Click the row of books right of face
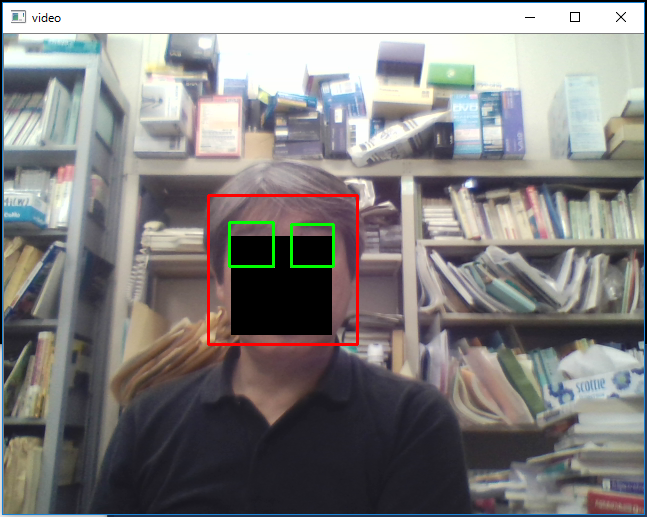 [x=530, y=212]
